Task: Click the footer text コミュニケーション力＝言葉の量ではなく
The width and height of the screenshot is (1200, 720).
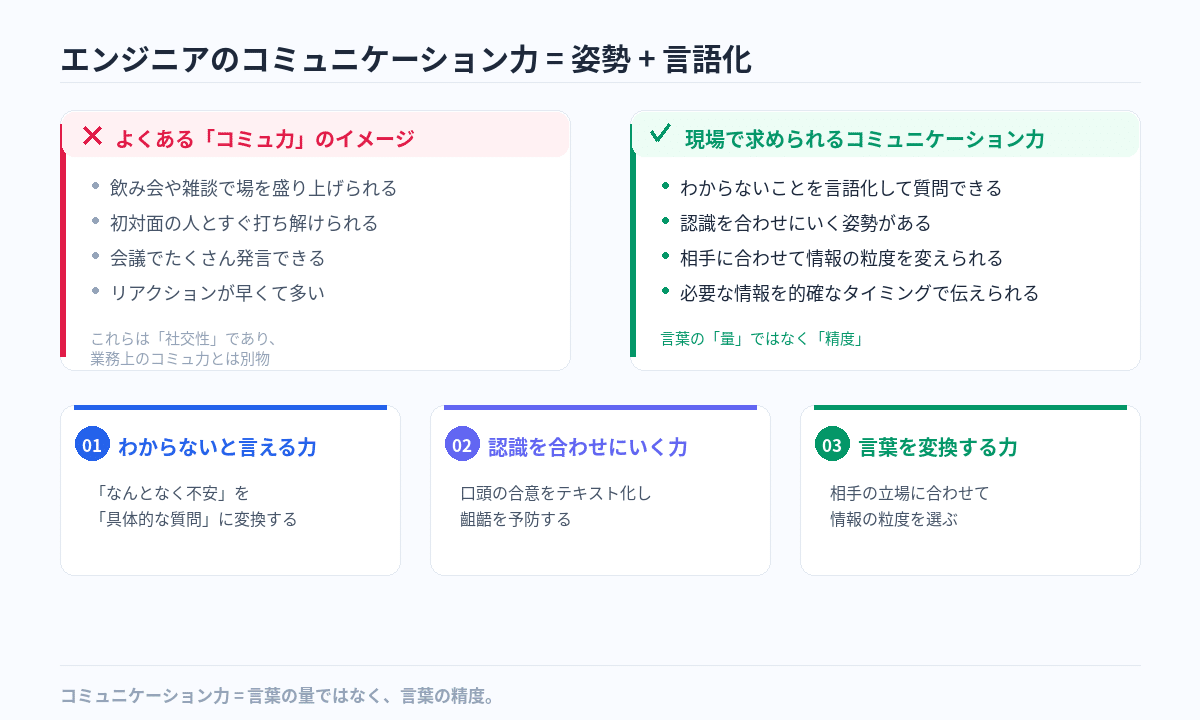Action: coord(278,695)
